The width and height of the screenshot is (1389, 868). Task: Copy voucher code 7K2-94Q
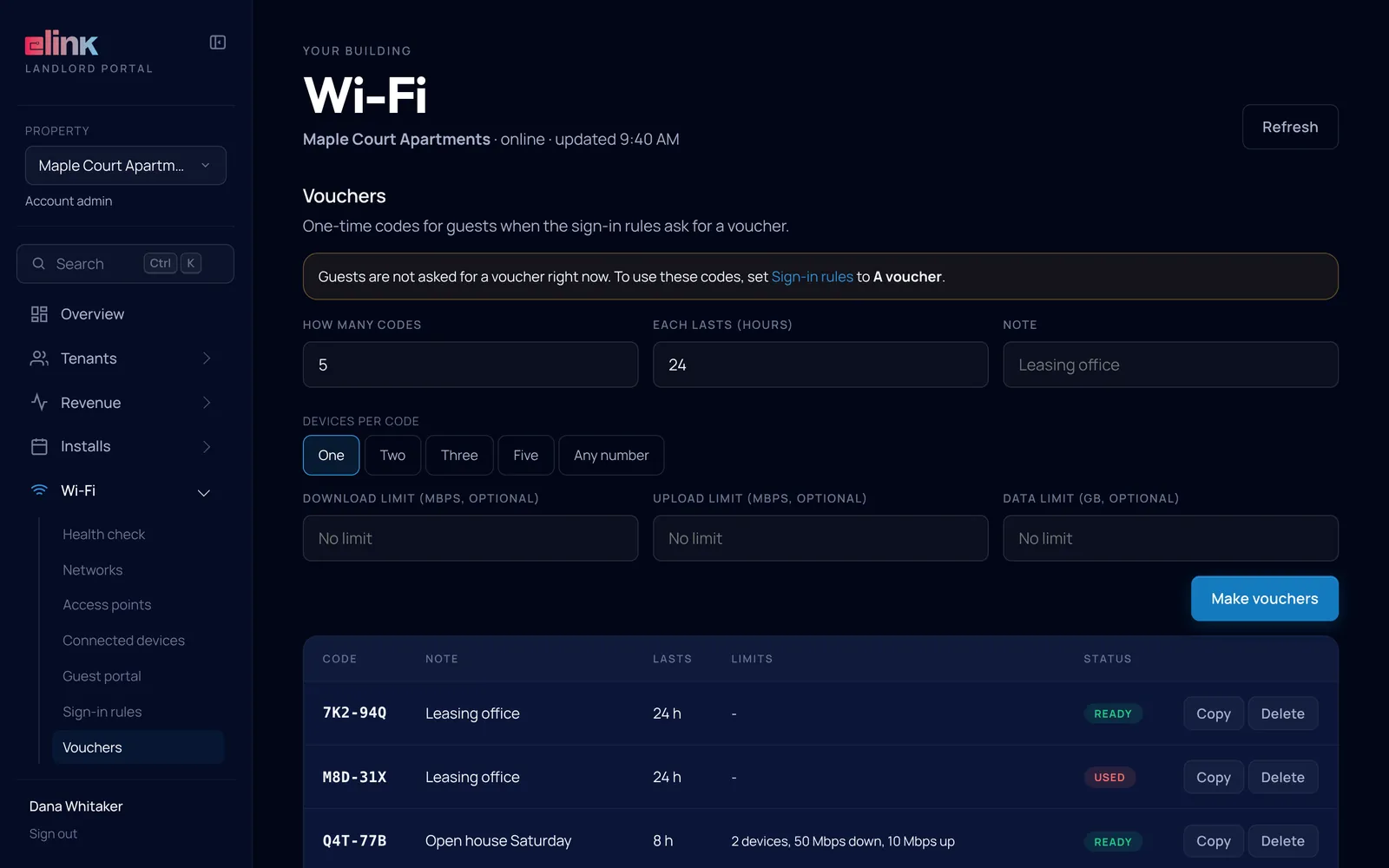[1213, 713]
